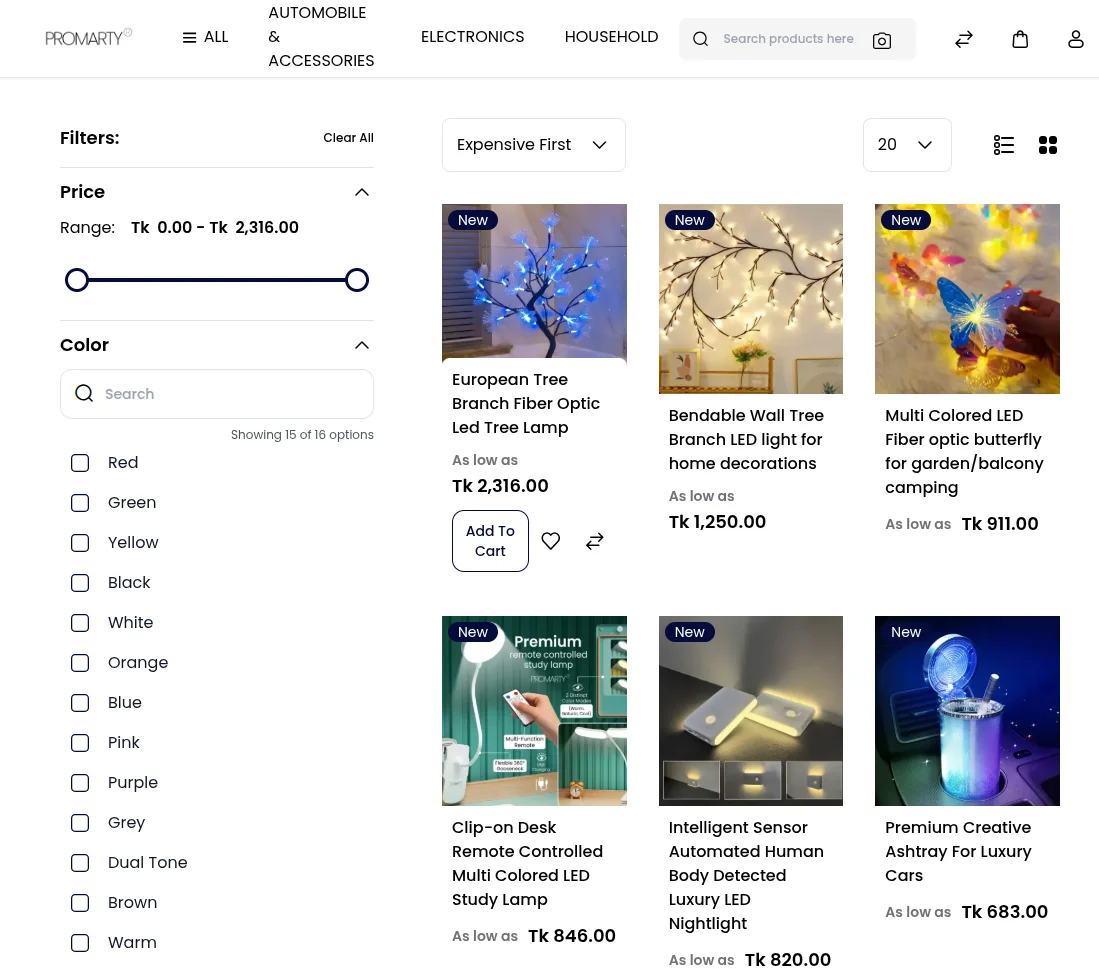The image size is (1099, 969).
Task: Open Intelligent Sensor Automated nightlight title
Action: click(746, 875)
